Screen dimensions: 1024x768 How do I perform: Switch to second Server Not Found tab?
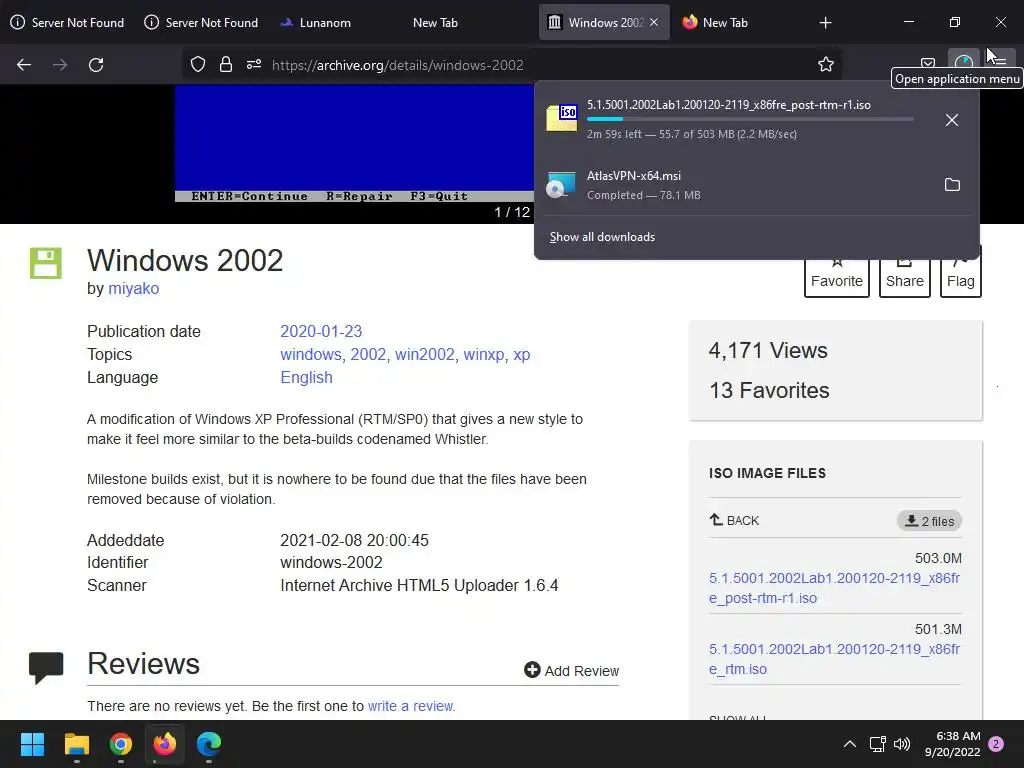[x=201, y=23]
